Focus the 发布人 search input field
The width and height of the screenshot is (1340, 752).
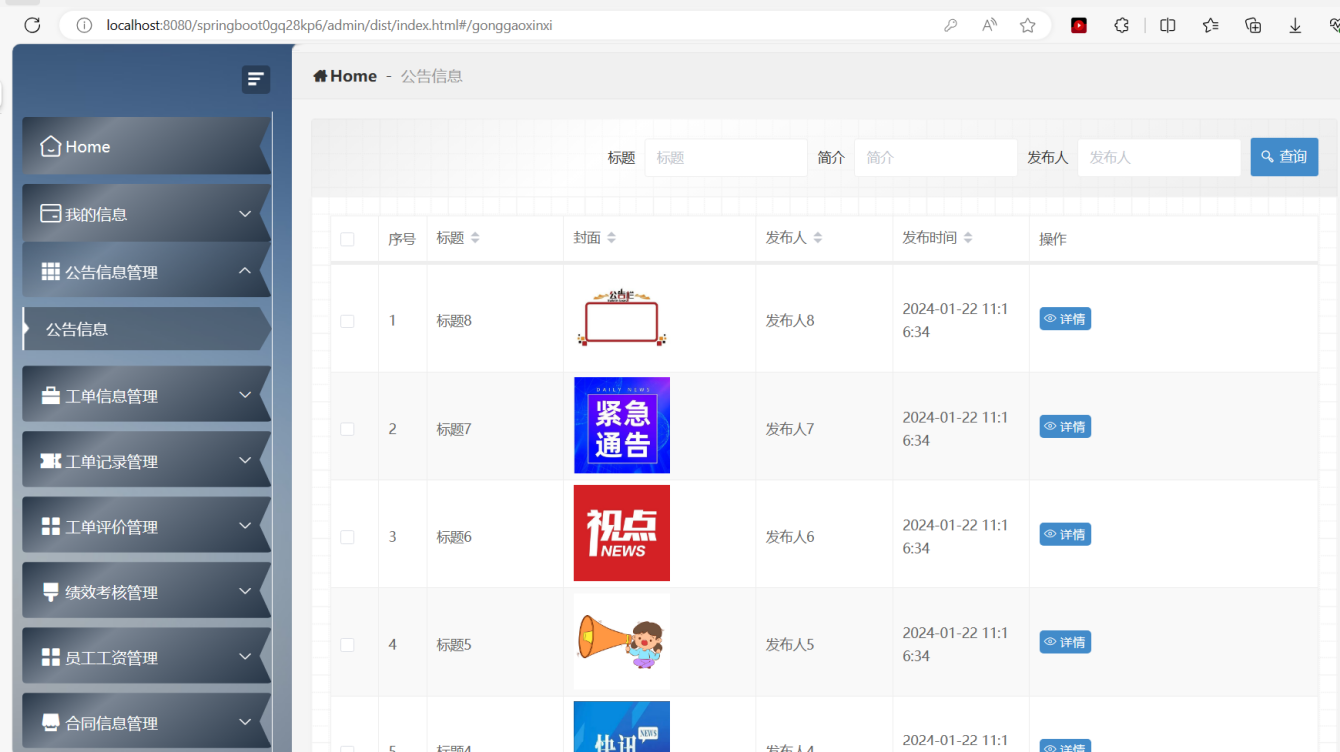(1159, 157)
